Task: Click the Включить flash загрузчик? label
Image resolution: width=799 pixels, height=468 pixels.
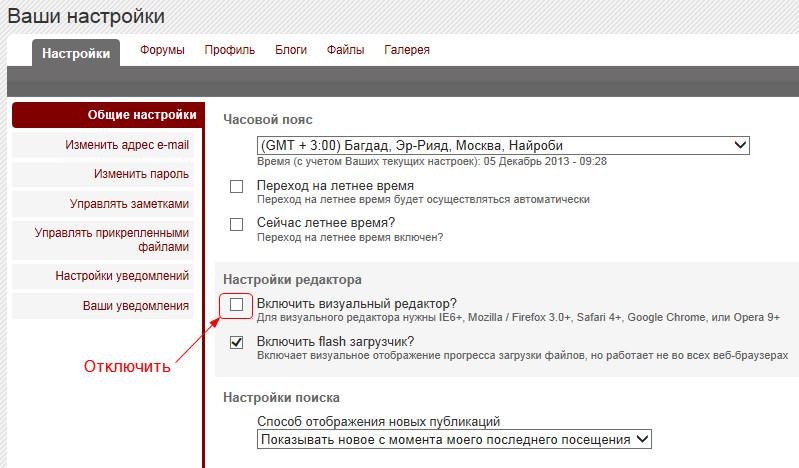Action: click(x=335, y=342)
